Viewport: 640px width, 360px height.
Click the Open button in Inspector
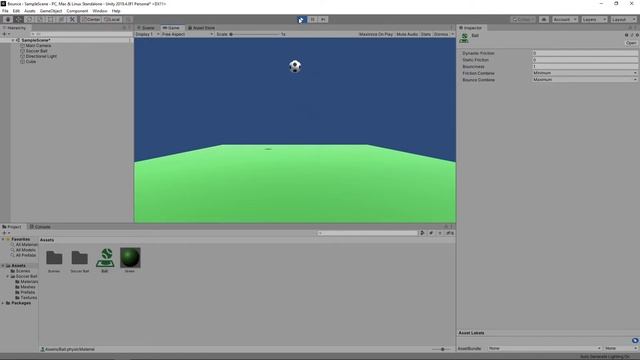point(631,43)
